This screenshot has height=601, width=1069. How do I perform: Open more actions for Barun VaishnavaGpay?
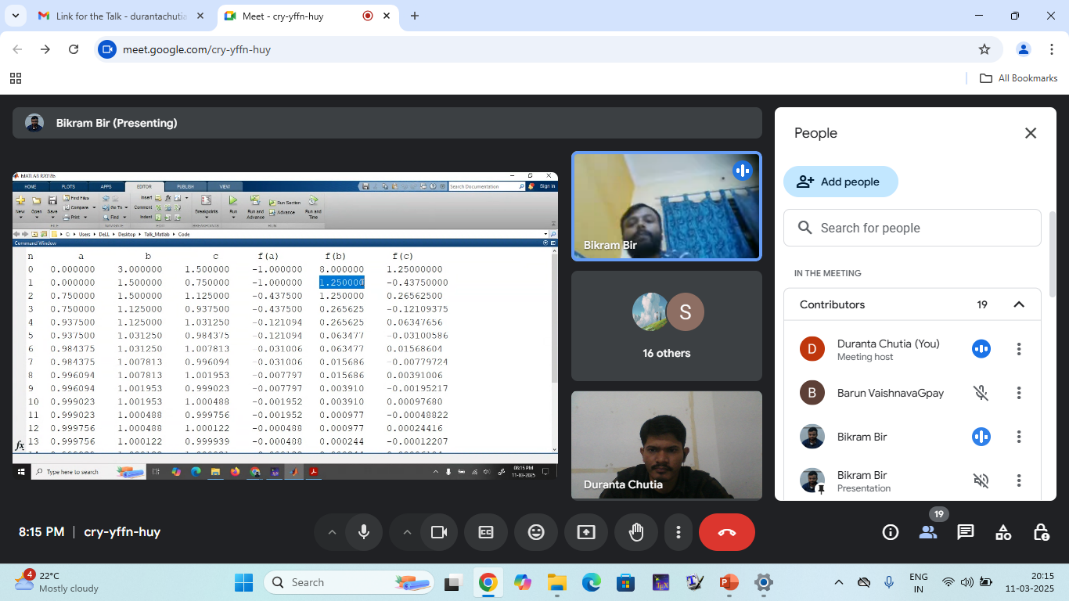coord(1019,393)
